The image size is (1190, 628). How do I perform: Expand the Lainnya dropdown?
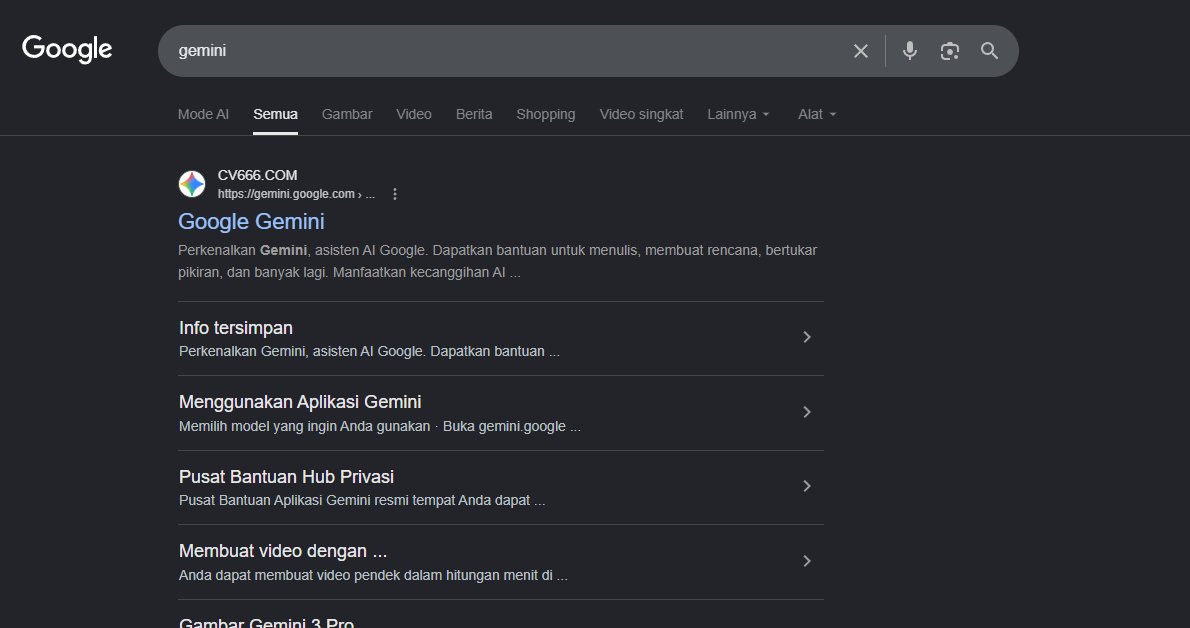(738, 114)
